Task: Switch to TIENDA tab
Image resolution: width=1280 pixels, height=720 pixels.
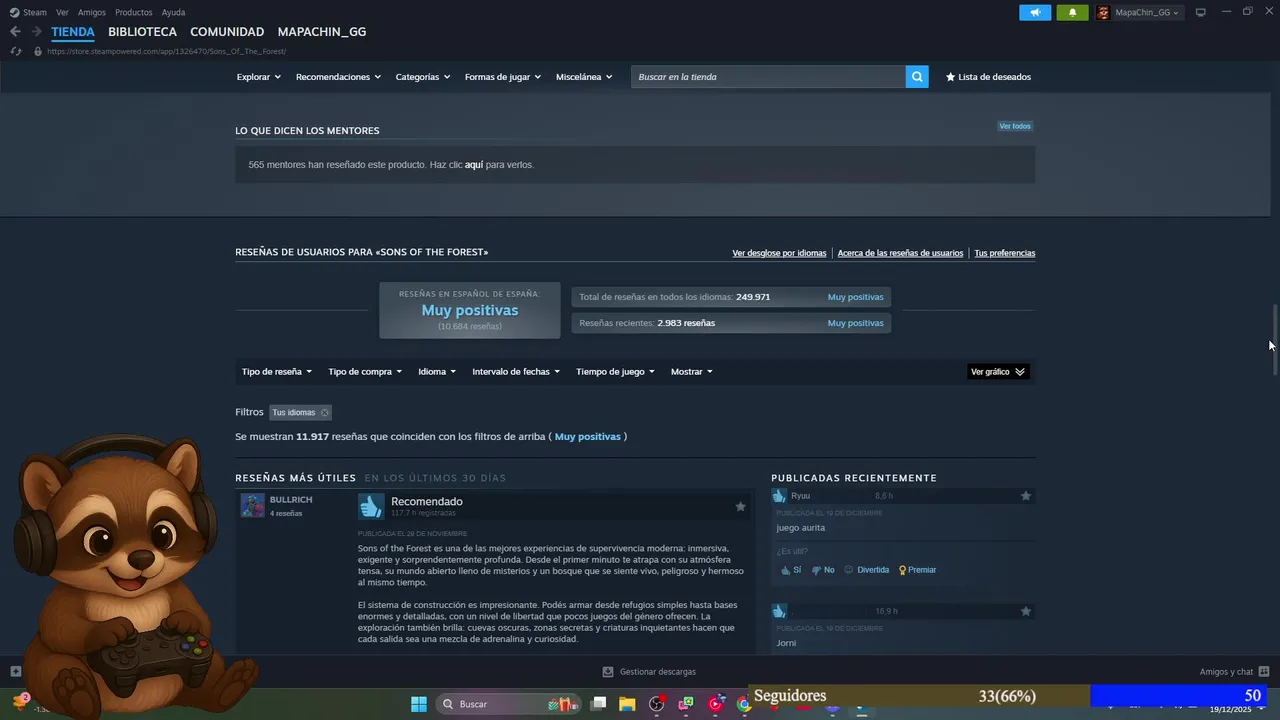Action: 73,32
